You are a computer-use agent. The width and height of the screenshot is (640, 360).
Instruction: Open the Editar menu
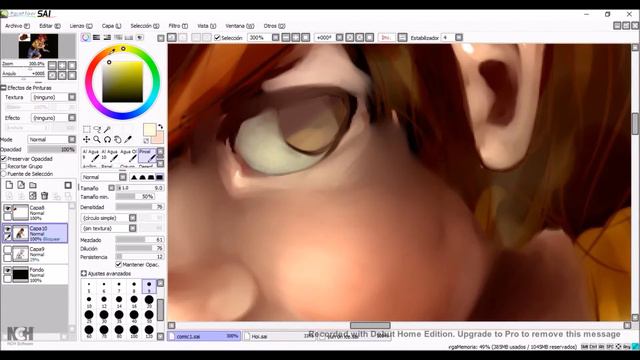click(x=50, y=26)
